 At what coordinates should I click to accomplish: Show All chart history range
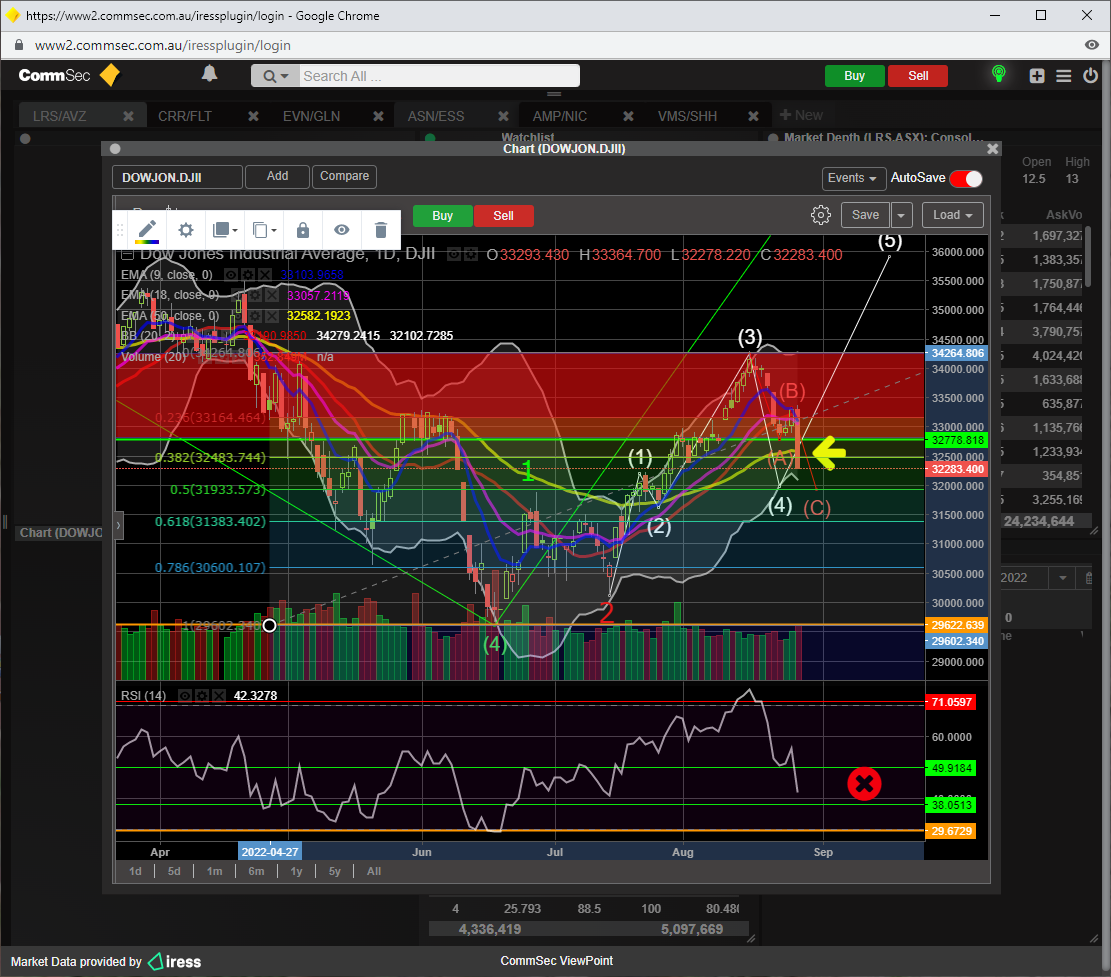point(374,871)
